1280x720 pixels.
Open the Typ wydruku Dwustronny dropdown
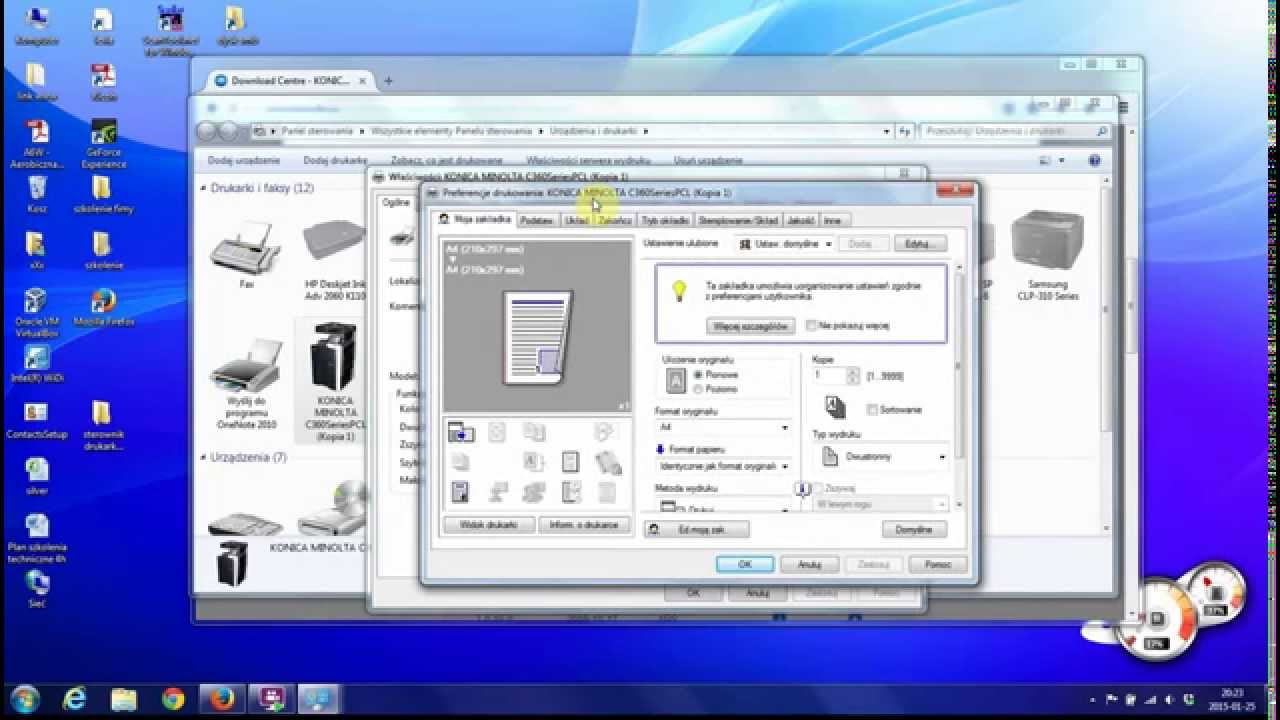click(882, 456)
